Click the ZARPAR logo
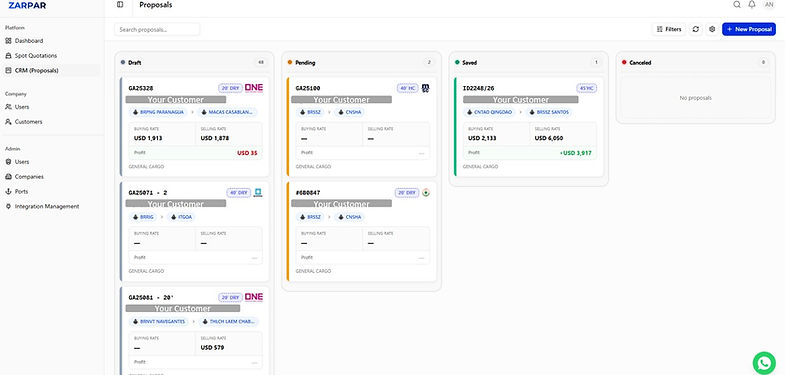 [27, 6]
